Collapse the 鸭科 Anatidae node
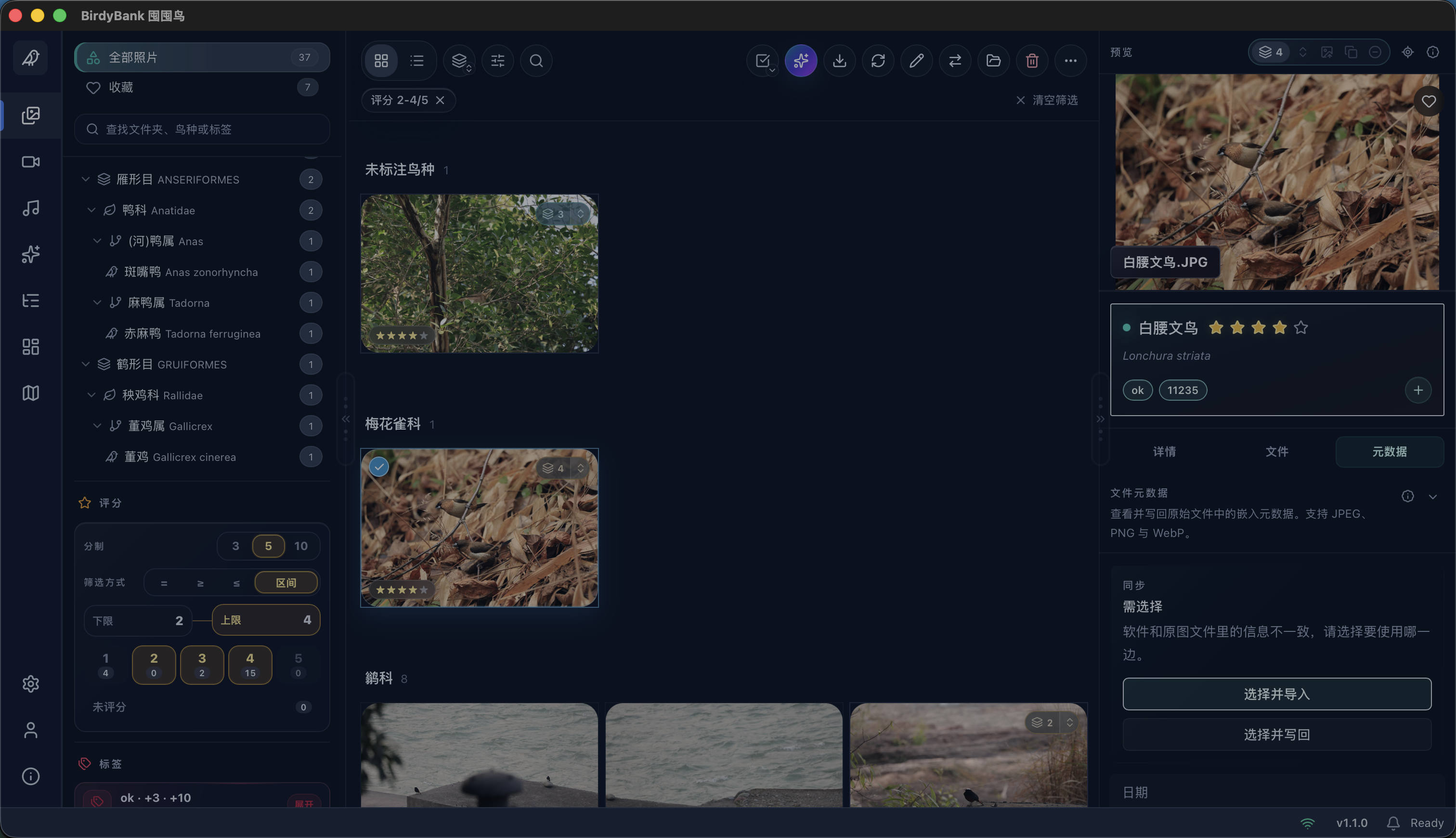Image resolution: width=1456 pixels, height=838 pixels. (x=91, y=210)
